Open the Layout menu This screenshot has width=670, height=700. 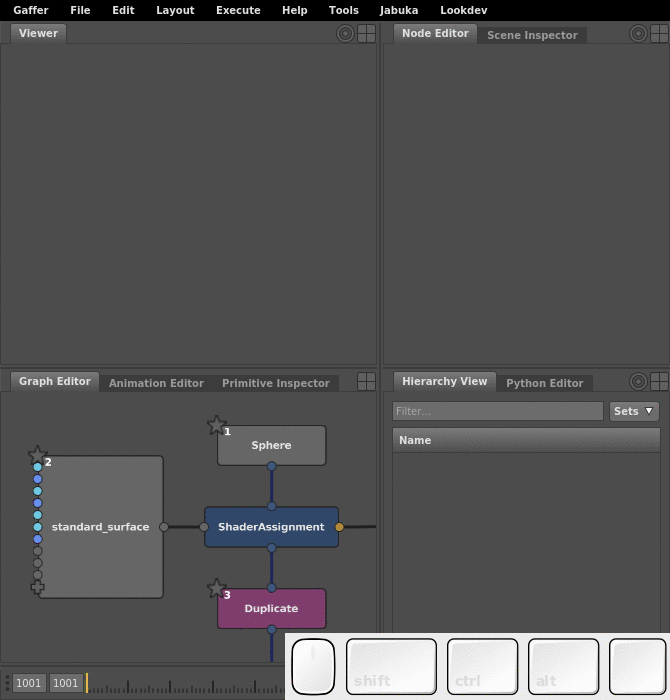coord(175,10)
